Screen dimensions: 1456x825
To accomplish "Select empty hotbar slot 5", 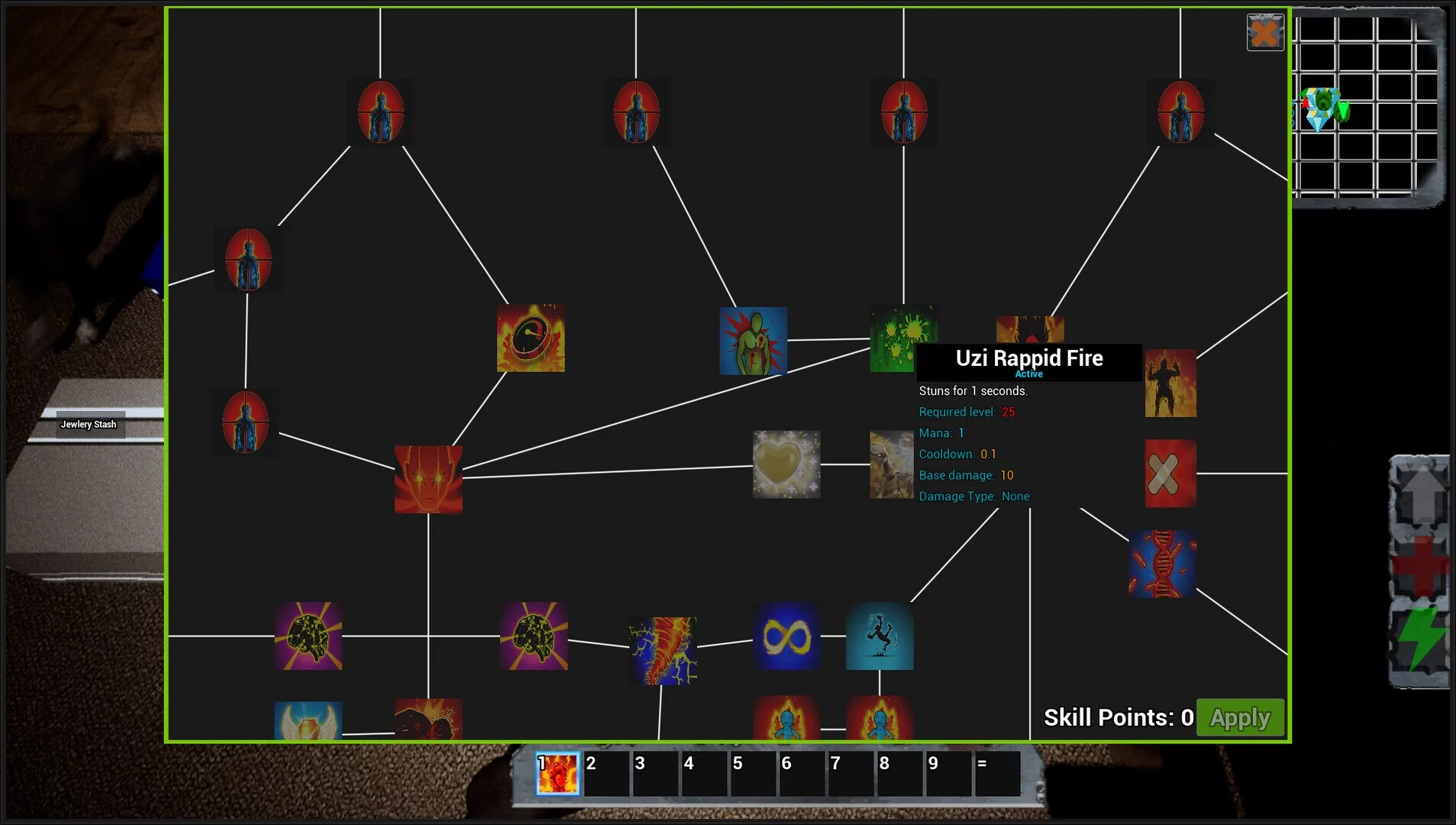I will click(753, 773).
